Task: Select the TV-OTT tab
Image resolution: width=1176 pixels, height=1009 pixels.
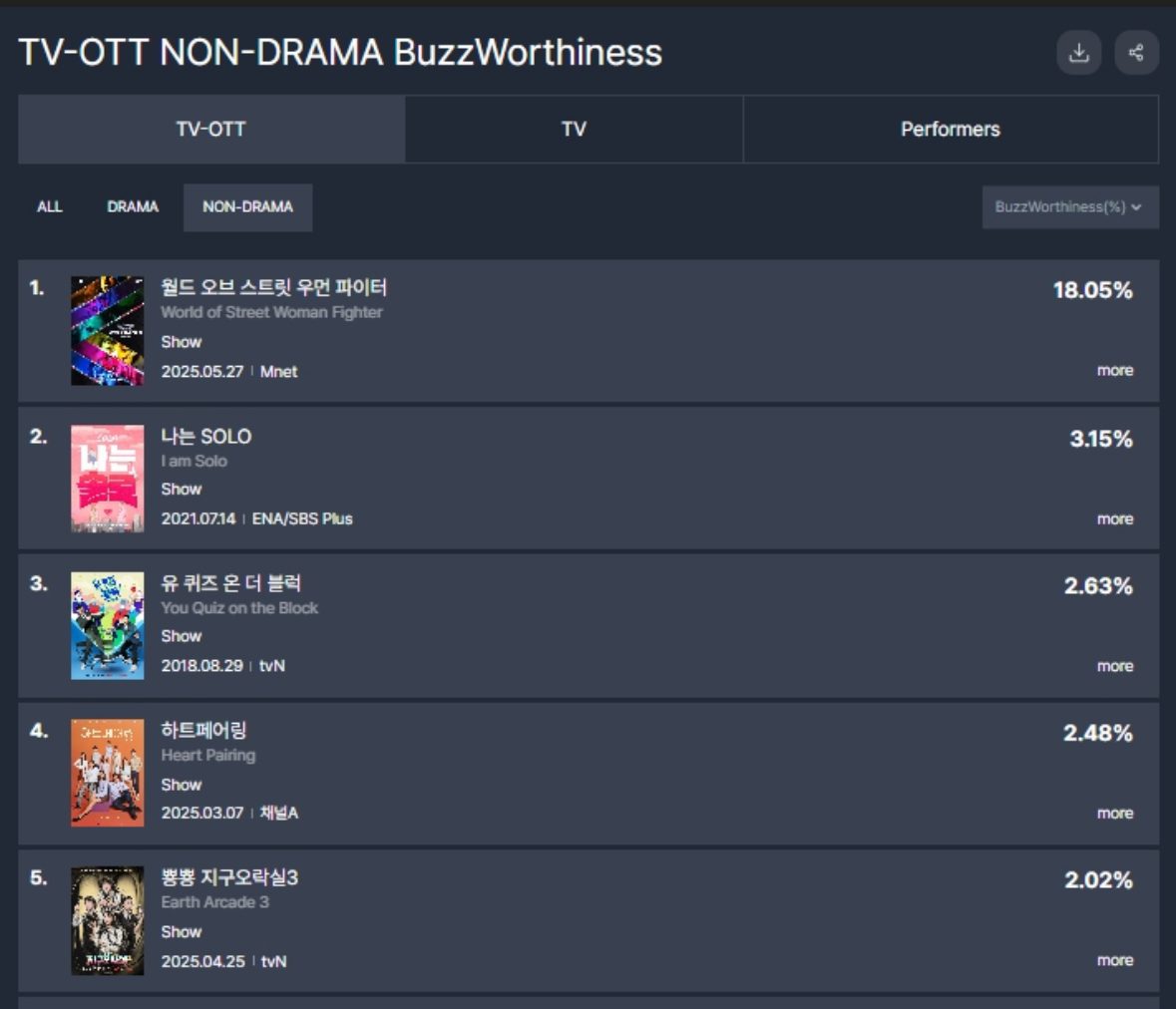Action: [211, 129]
